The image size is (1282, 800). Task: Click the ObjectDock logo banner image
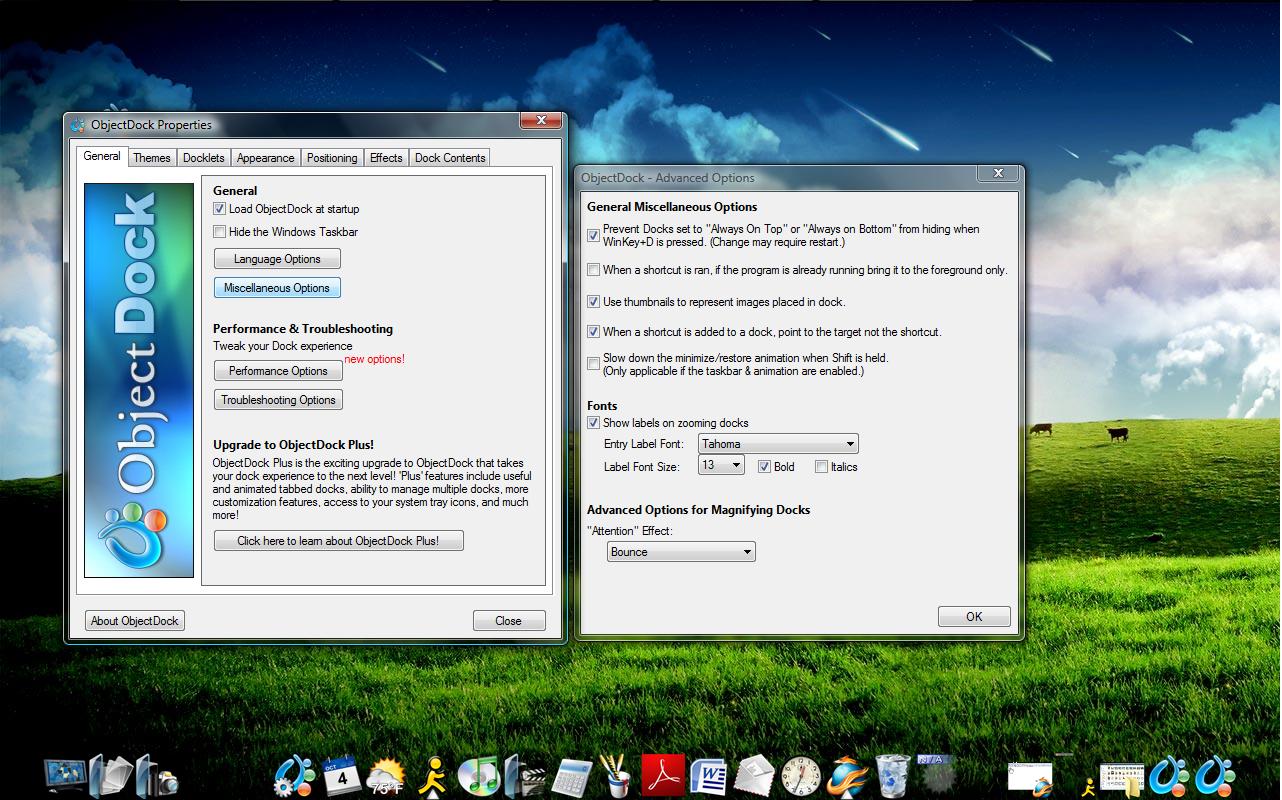click(x=139, y=380)
